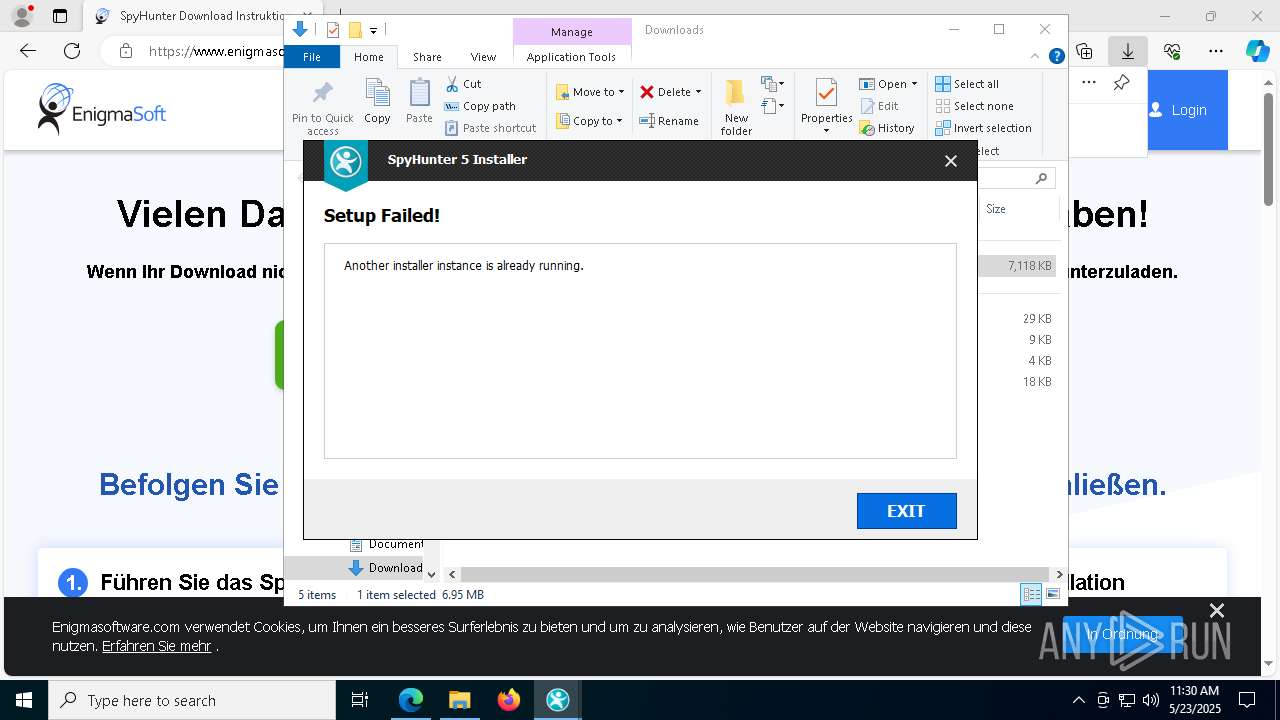
Task: Click Explorer quick access down-arrow icon
Action: point(299,30)
